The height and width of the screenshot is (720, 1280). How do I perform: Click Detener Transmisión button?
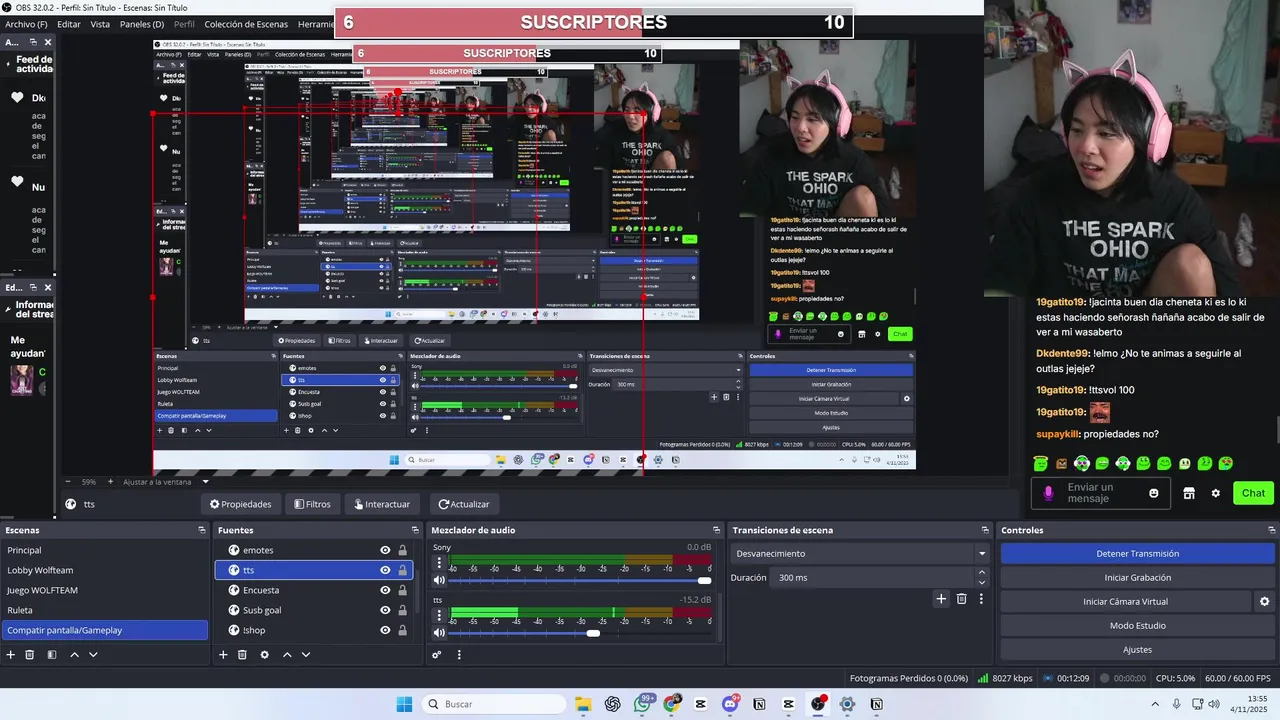(1138, 554)
